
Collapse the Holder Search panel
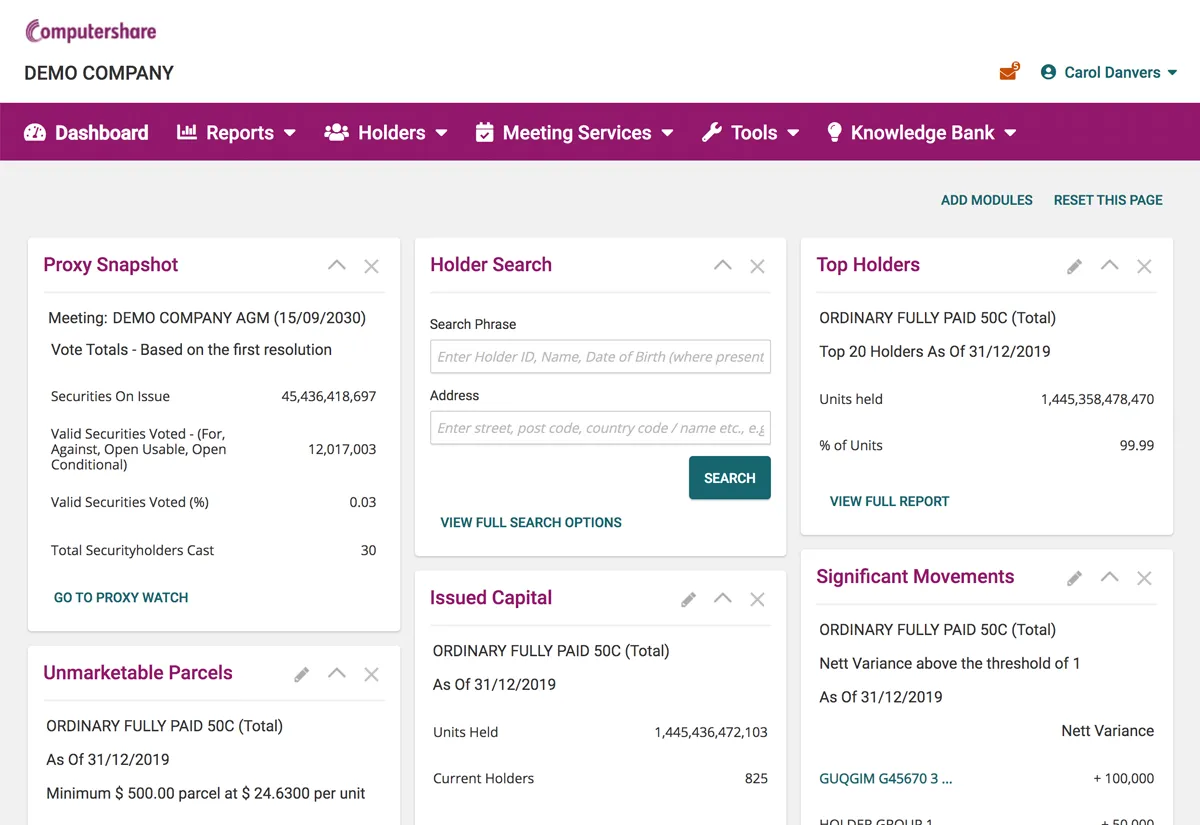[x=722, y=266]
